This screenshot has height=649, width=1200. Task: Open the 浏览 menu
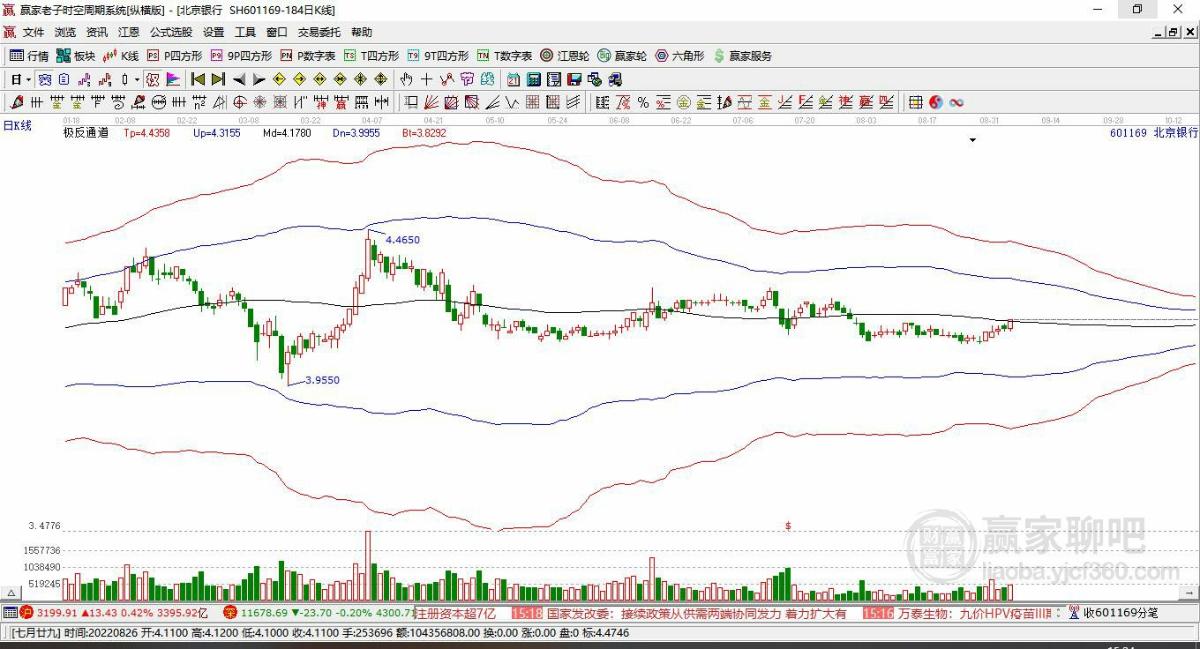pyautogui.click(x=64, y=32)
